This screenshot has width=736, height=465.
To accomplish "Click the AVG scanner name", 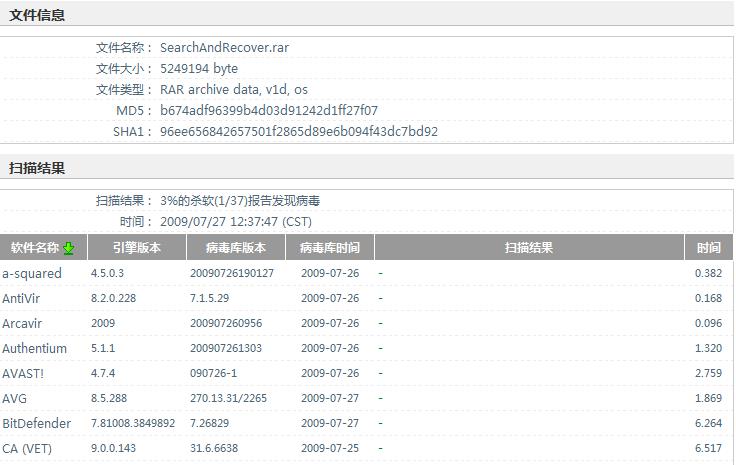I will coord(15,398).
